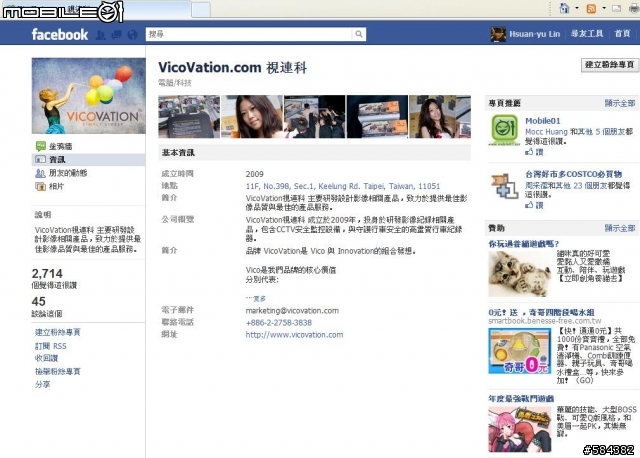Click 2,714 likes count
Image resolution: width=640 pixels, height=458 pixels.
pyautogui.click(x=47, y=273)
